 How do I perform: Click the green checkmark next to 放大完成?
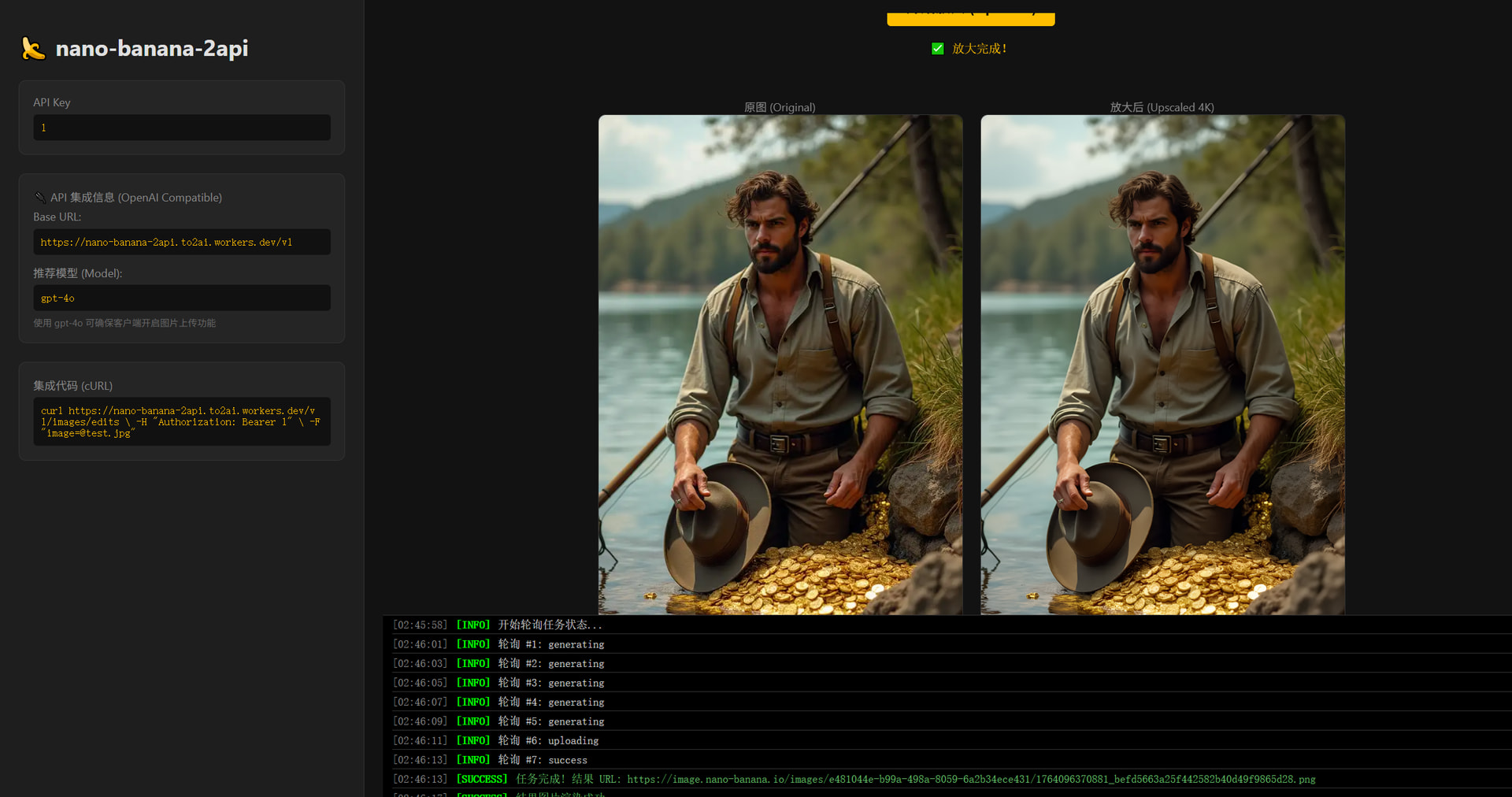[937, 49]
